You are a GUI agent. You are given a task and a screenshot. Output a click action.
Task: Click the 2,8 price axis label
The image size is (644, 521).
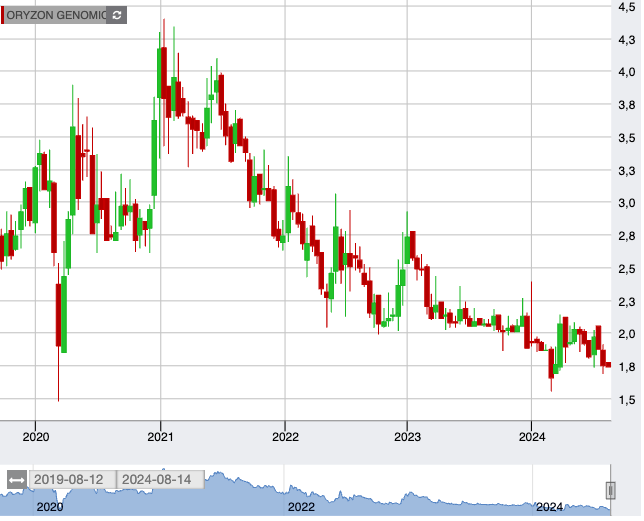coord(627,236)
